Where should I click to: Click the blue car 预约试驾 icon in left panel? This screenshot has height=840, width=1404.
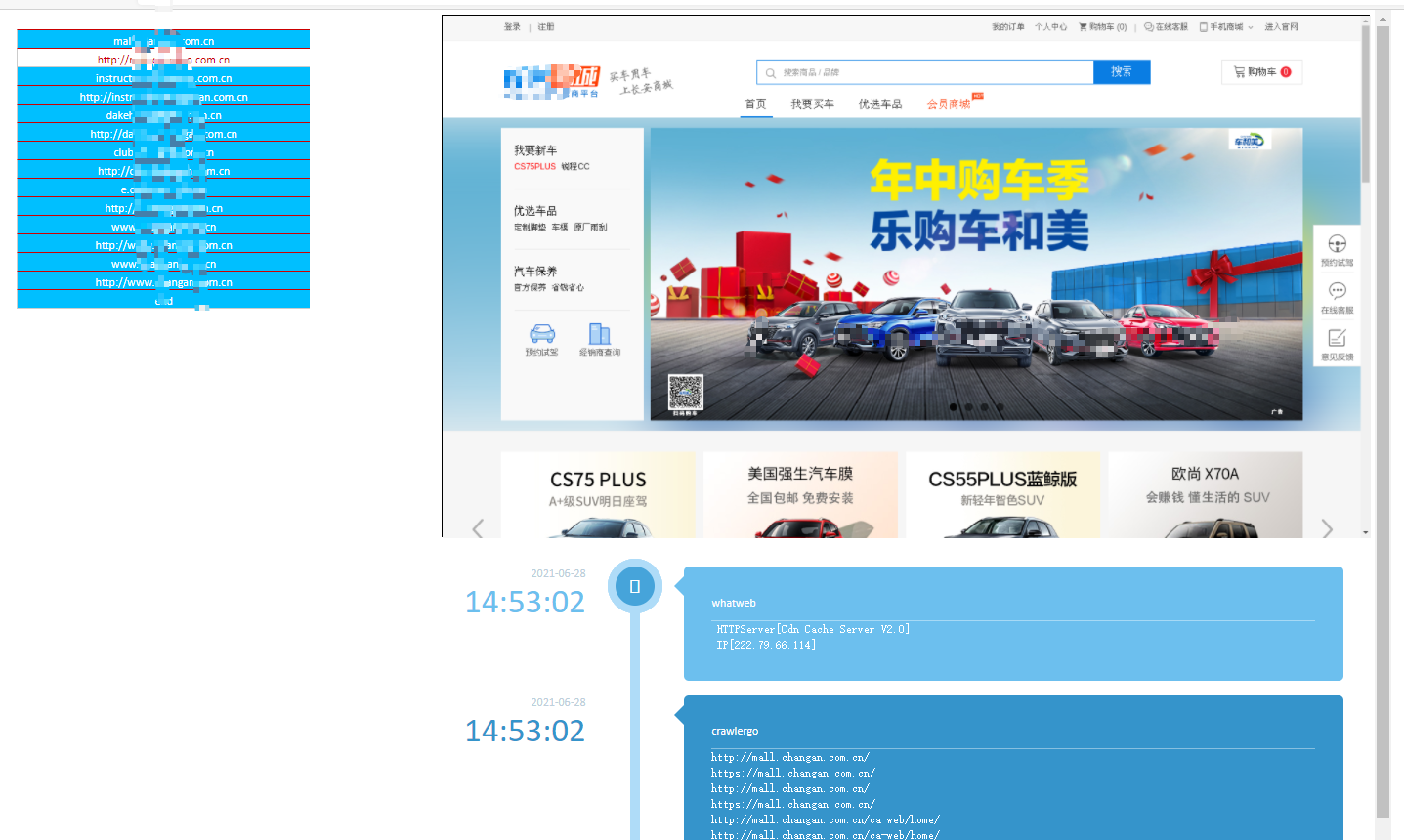(541, 333)
